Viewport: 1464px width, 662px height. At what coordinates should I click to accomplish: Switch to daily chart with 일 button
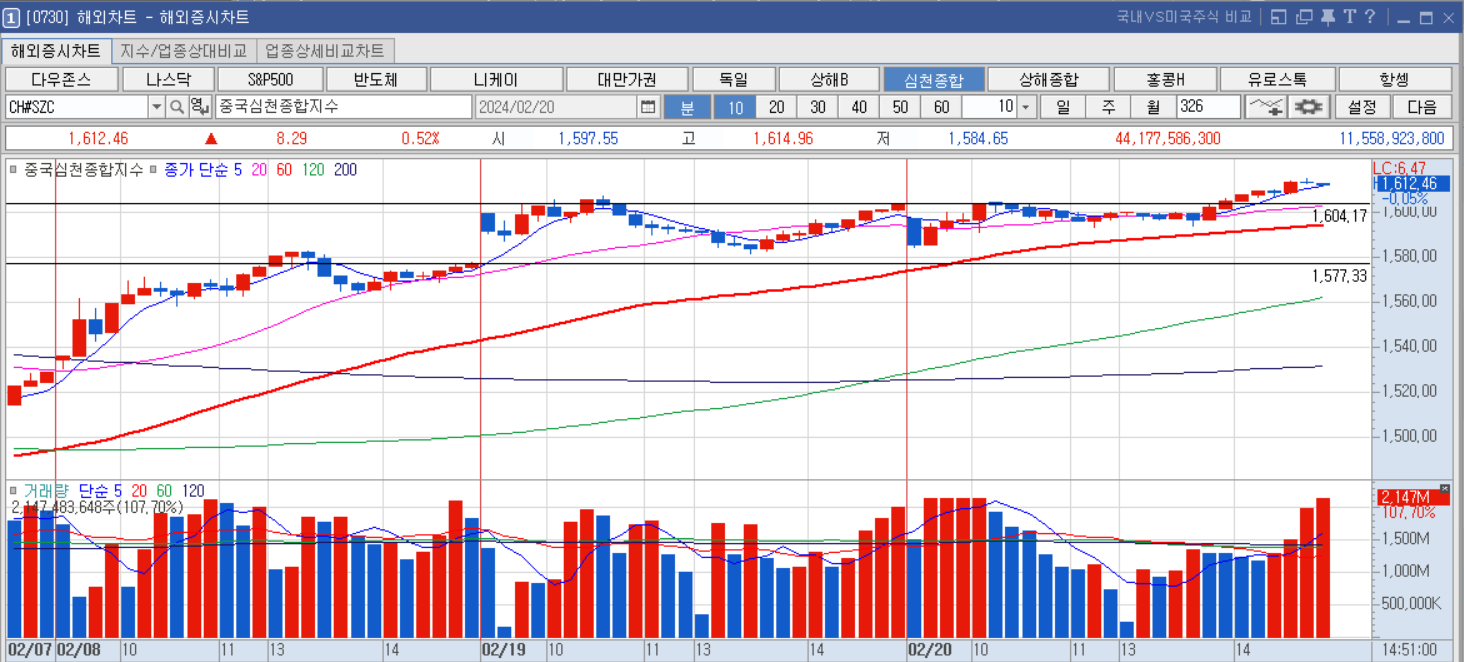pyautogui.click(x=1063, y=107)
